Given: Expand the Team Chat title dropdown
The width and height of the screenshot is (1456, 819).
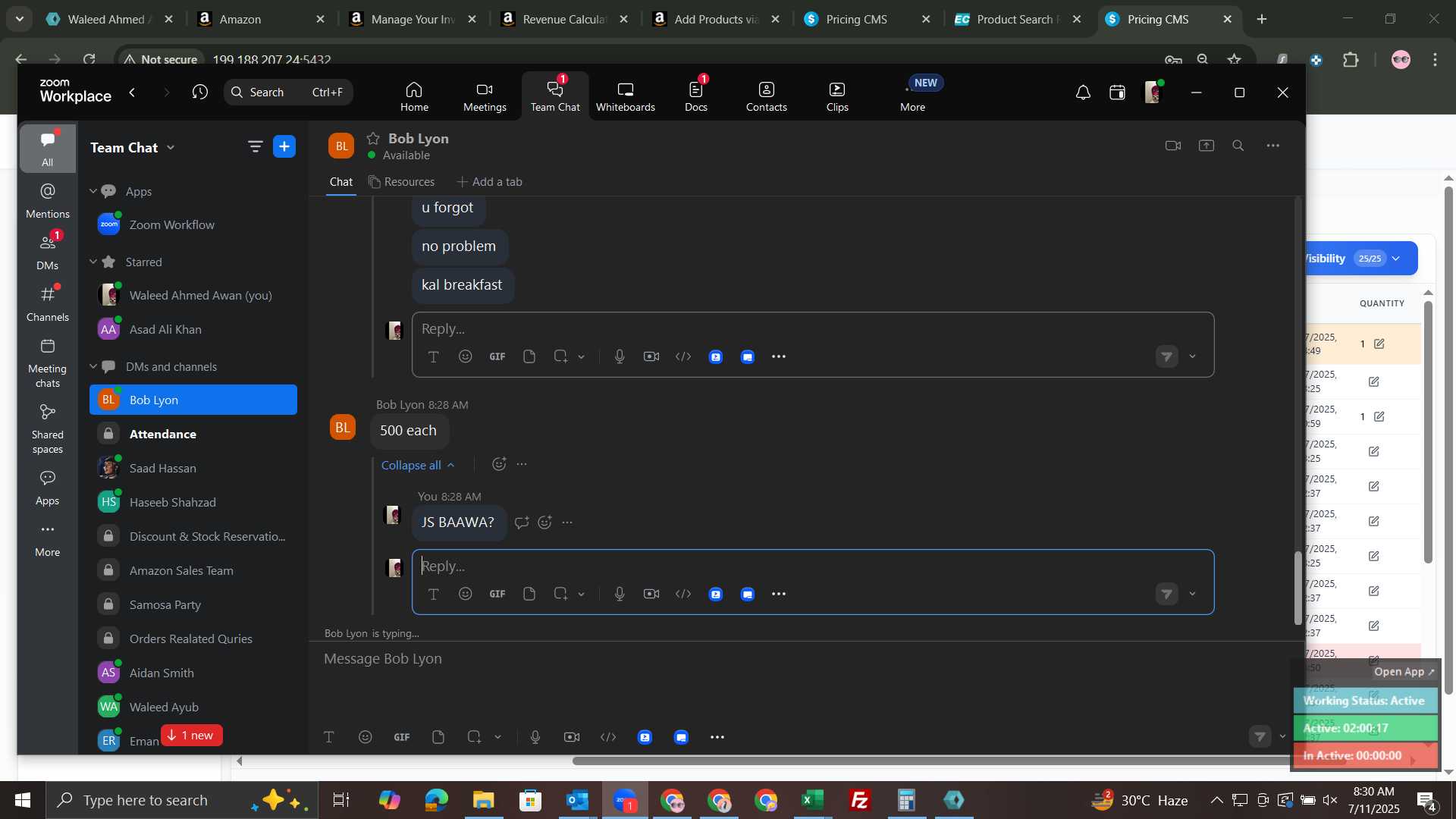Looking at the screenshot, I should (171, 147).
